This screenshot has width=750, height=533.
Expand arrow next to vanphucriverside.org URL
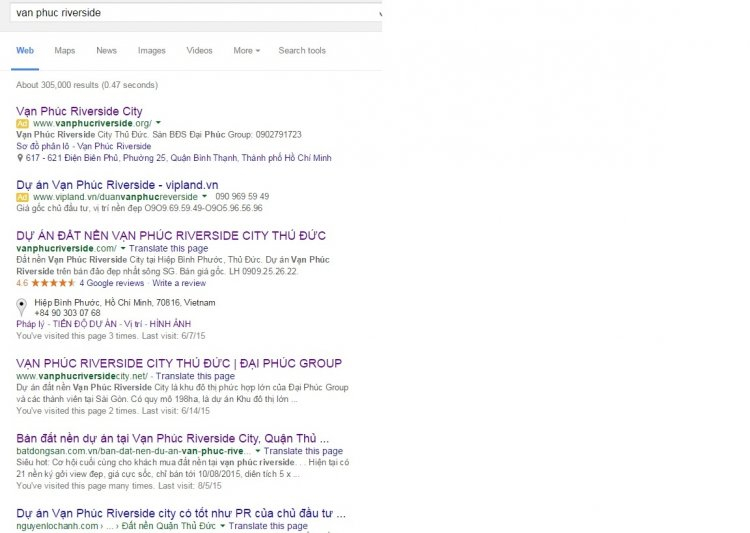pyautogui.click(x=159, y=123)
